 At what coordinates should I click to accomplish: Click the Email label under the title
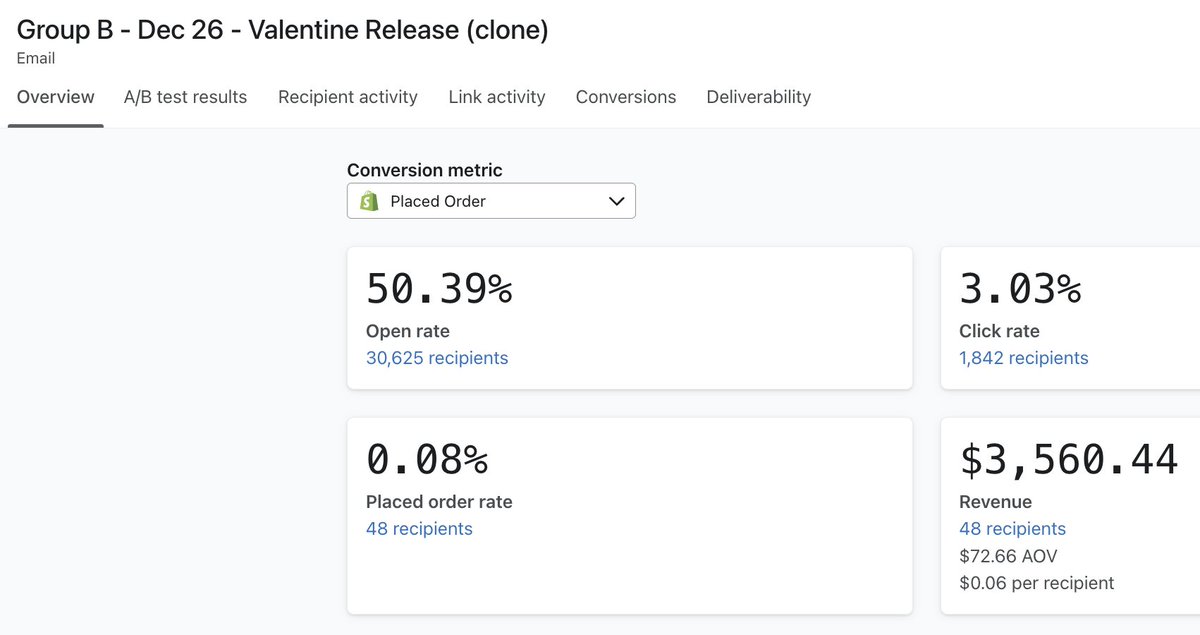(36, 58)
